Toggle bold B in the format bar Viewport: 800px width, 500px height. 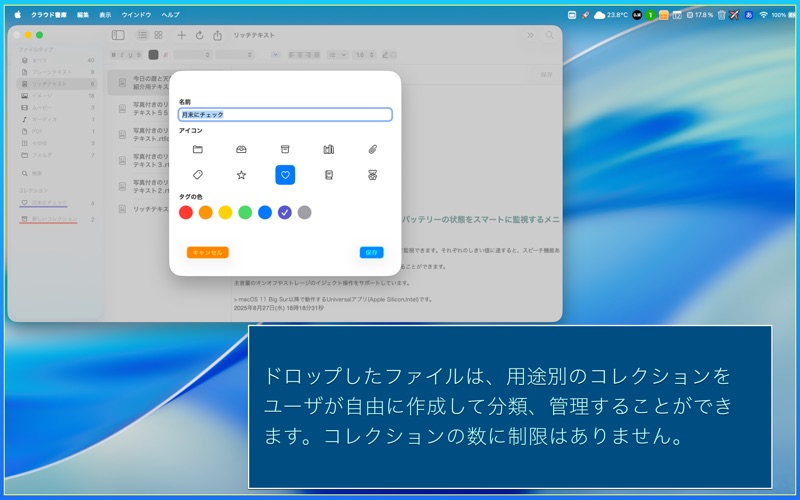click(113, 55)
